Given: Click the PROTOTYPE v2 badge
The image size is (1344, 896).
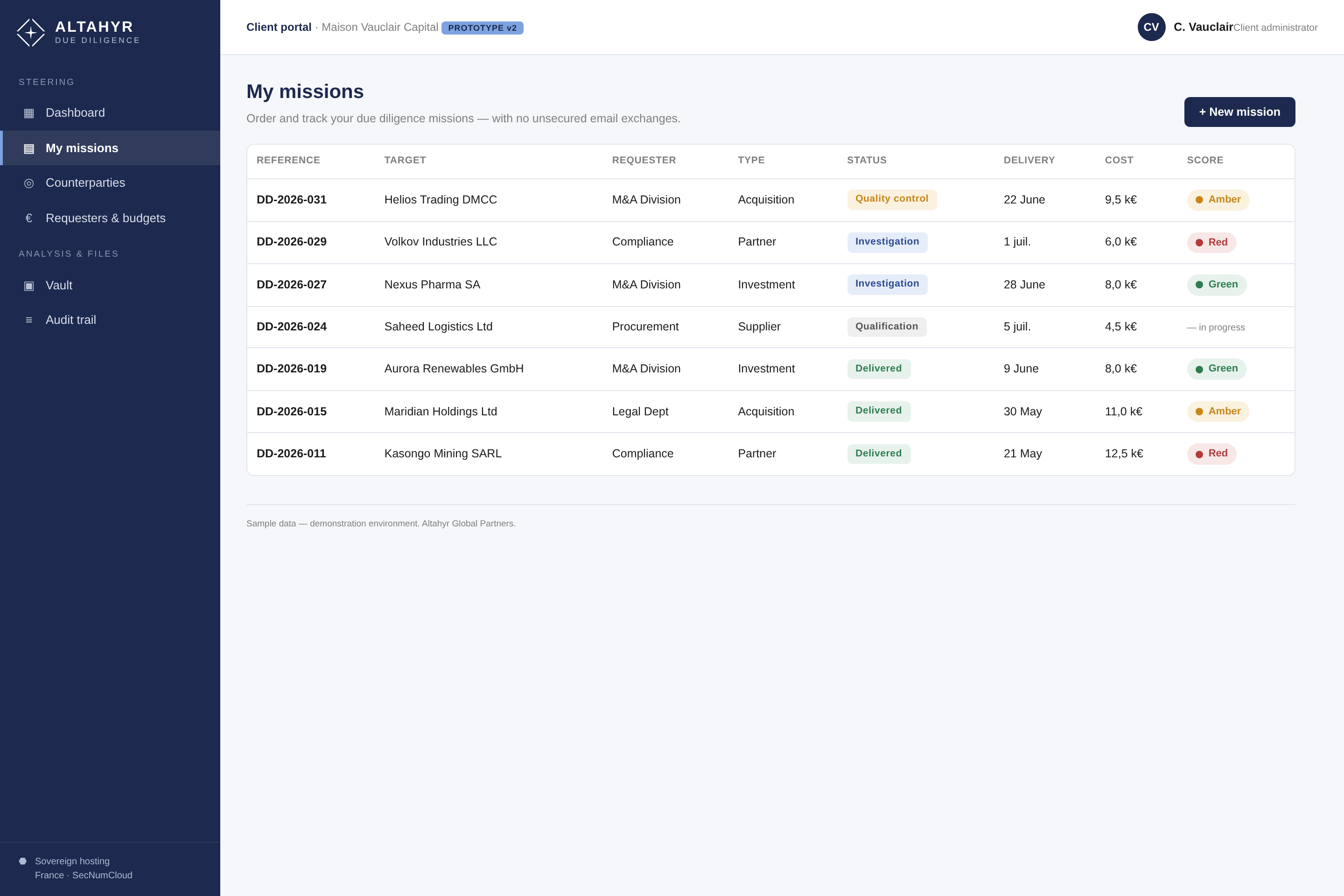Looking at the screenshot, I should tap(482, 28).
